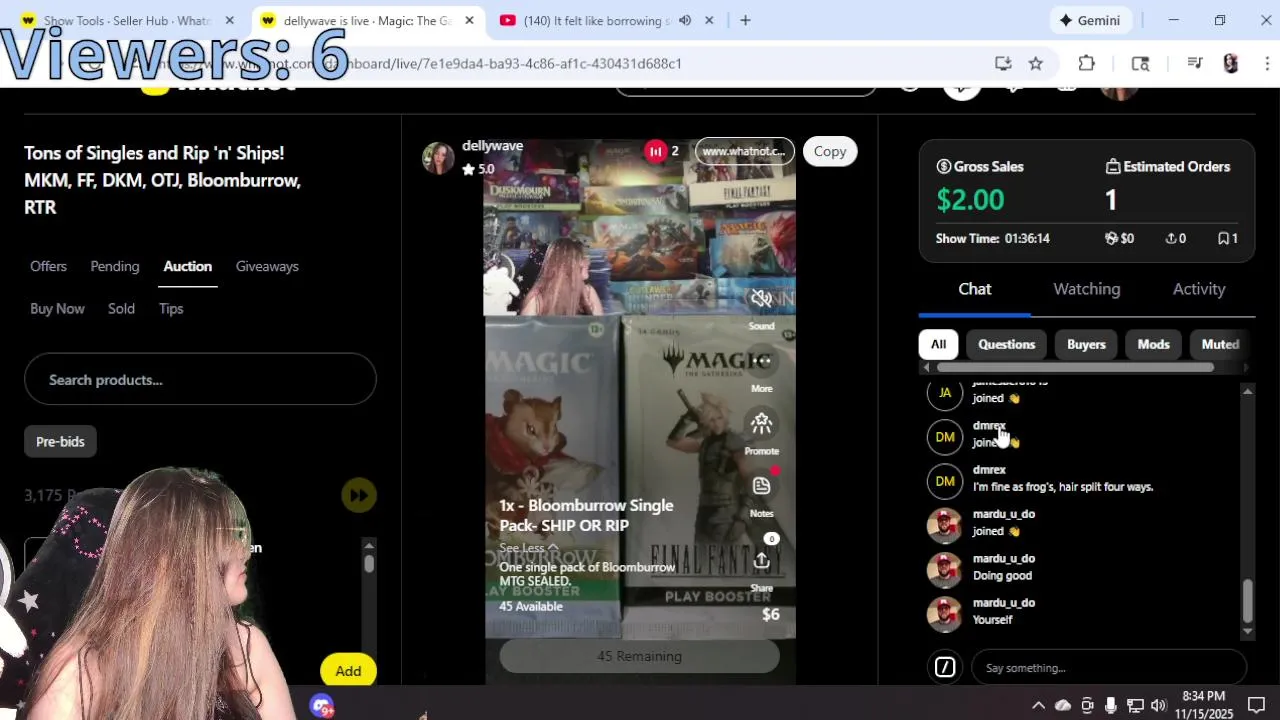Screen dimensions: 1280x720
Task: Click the bookmarks count icon in stats
Action: coord(1223,239)
